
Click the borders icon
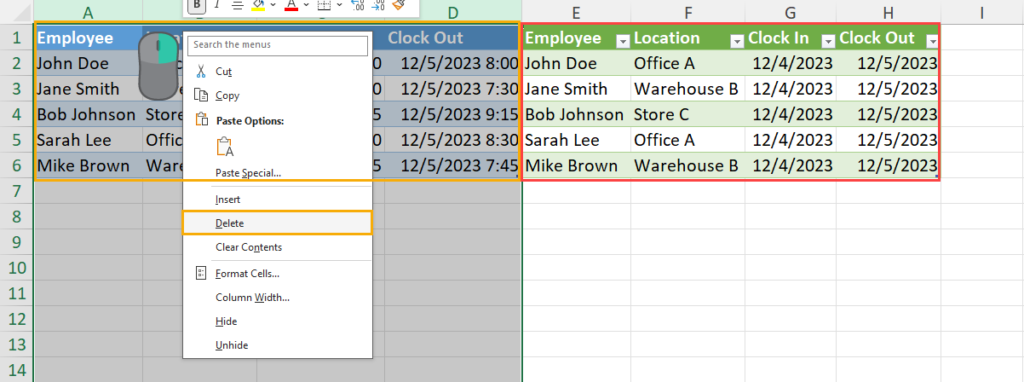pyautogui.click(x=324, y=5)
